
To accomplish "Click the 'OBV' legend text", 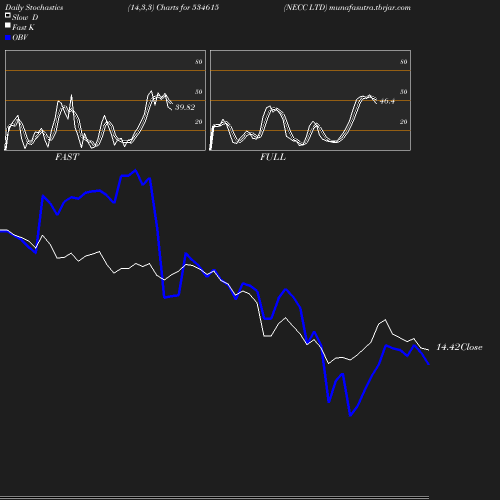I will click(x=20, y=38).
